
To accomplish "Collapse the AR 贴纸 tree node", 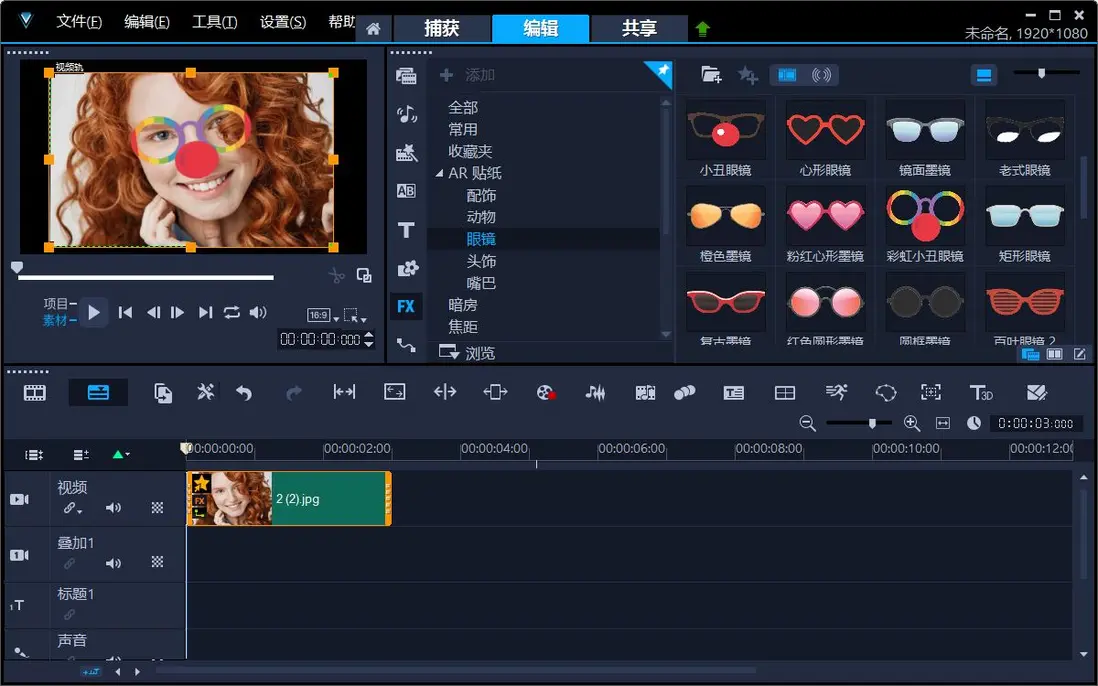I will point(440,174).
